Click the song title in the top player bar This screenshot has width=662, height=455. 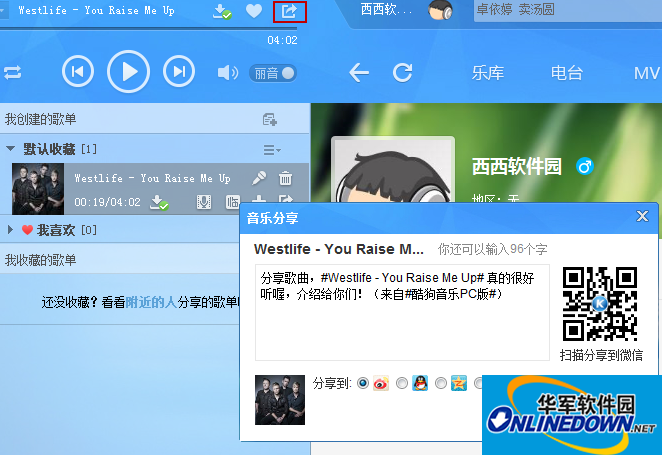tap(96, 11)
